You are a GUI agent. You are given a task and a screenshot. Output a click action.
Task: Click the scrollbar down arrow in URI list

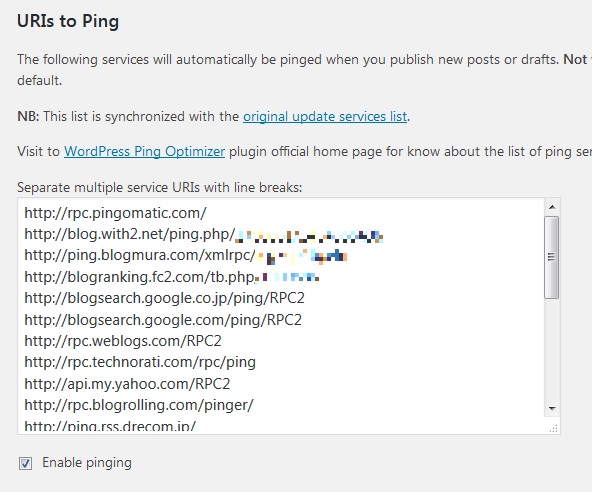[x=552, y=409]
